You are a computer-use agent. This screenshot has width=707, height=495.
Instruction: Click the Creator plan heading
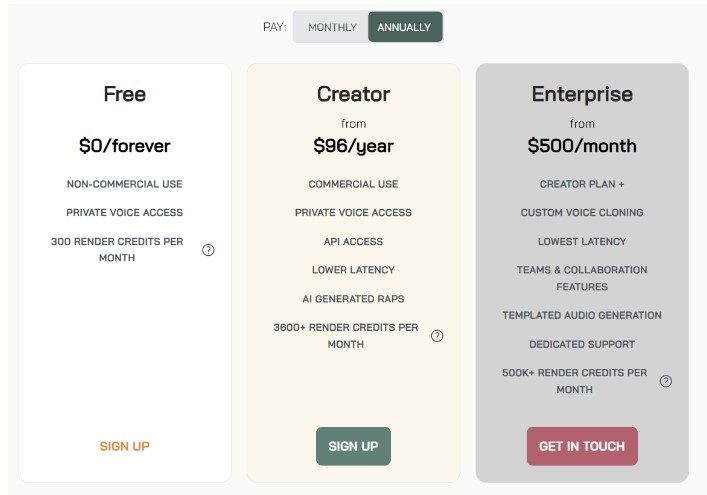pos(353,94)
